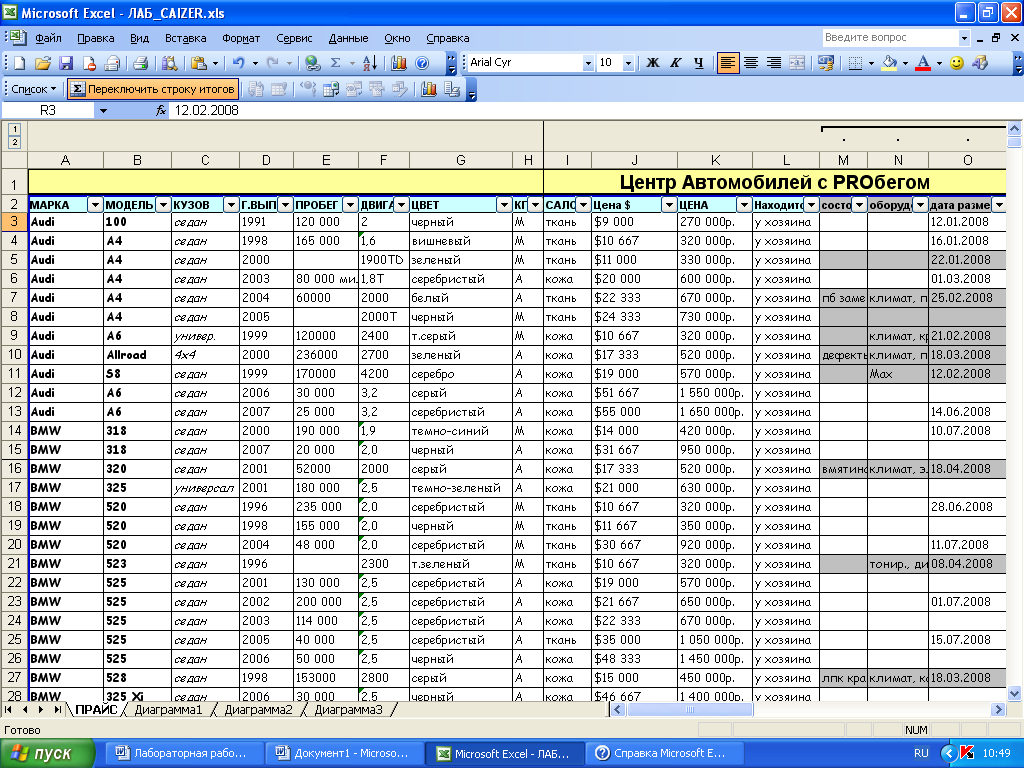Click the Send to mail recipient icon

pos(112,63)
